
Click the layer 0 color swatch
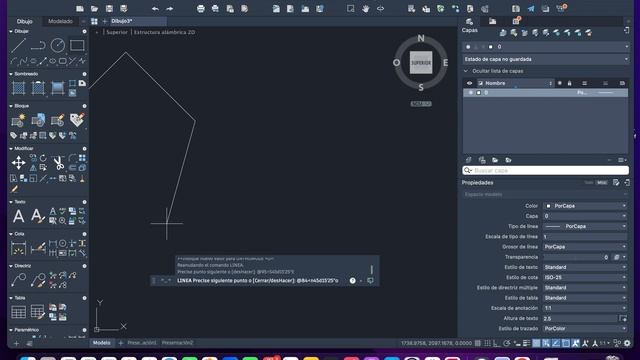478,93
